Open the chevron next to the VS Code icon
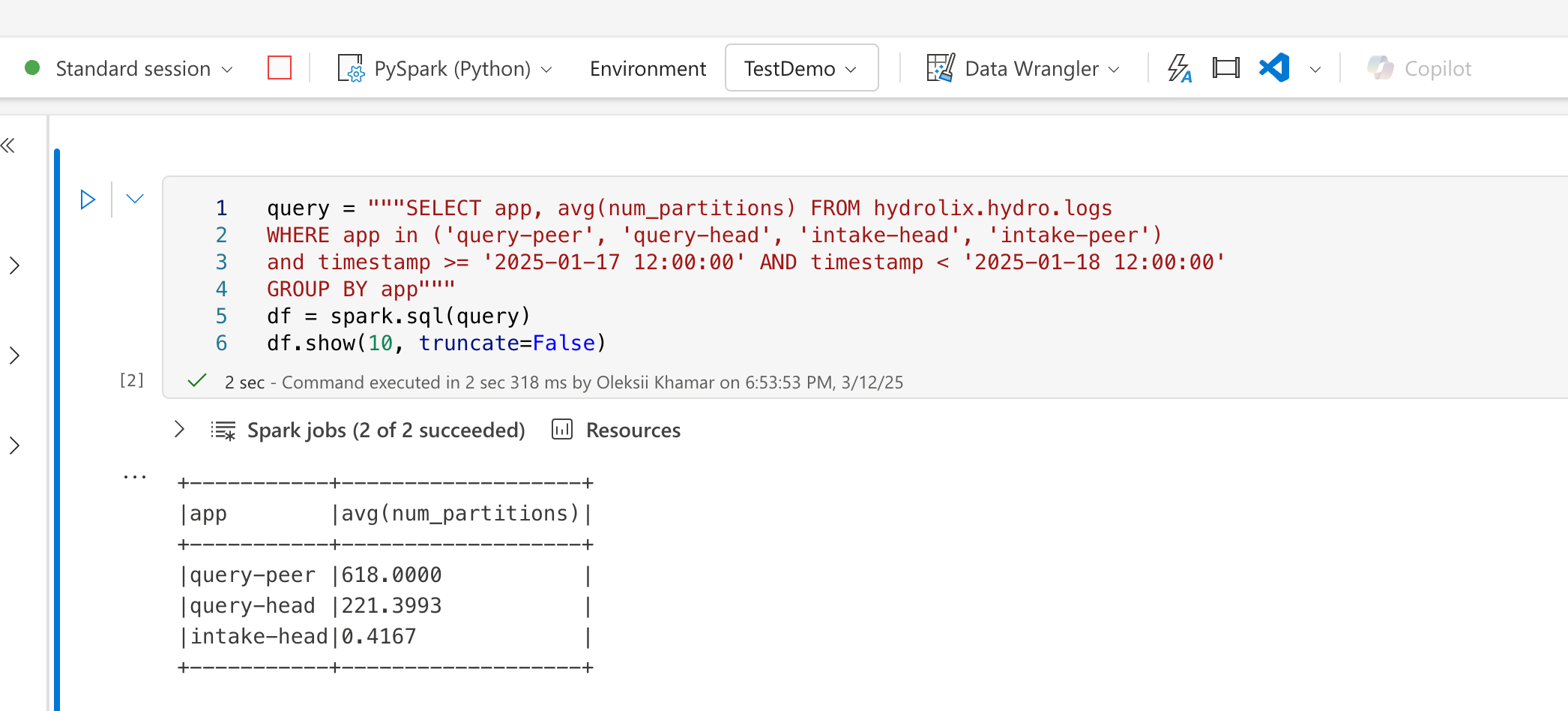The width and height of the screenshot is (1568, 711). (x=1316, y=69)
